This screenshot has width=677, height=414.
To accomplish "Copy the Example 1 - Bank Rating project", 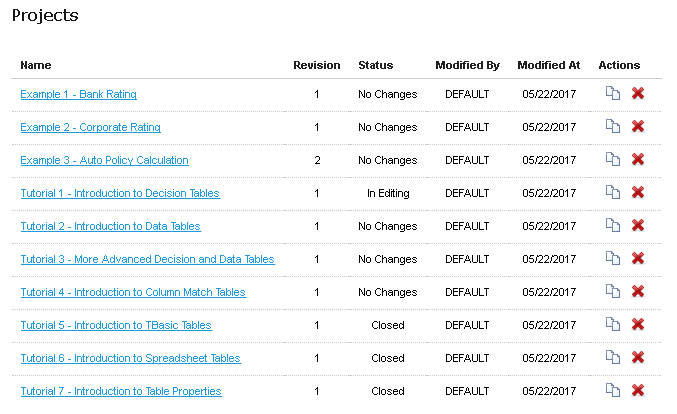I will pos(613,94).
